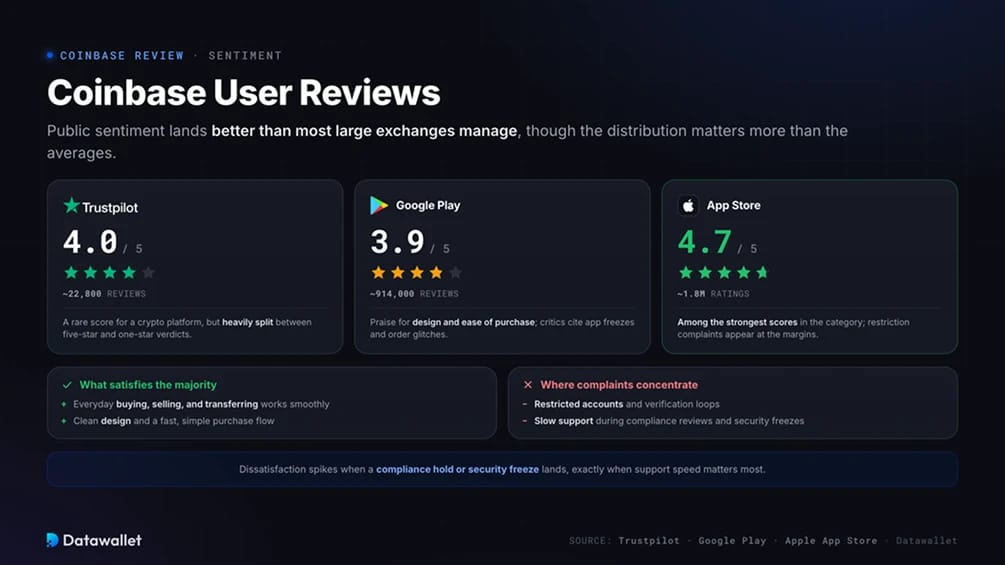Click 'What satisfies the majority' heading

coord(148,385)
